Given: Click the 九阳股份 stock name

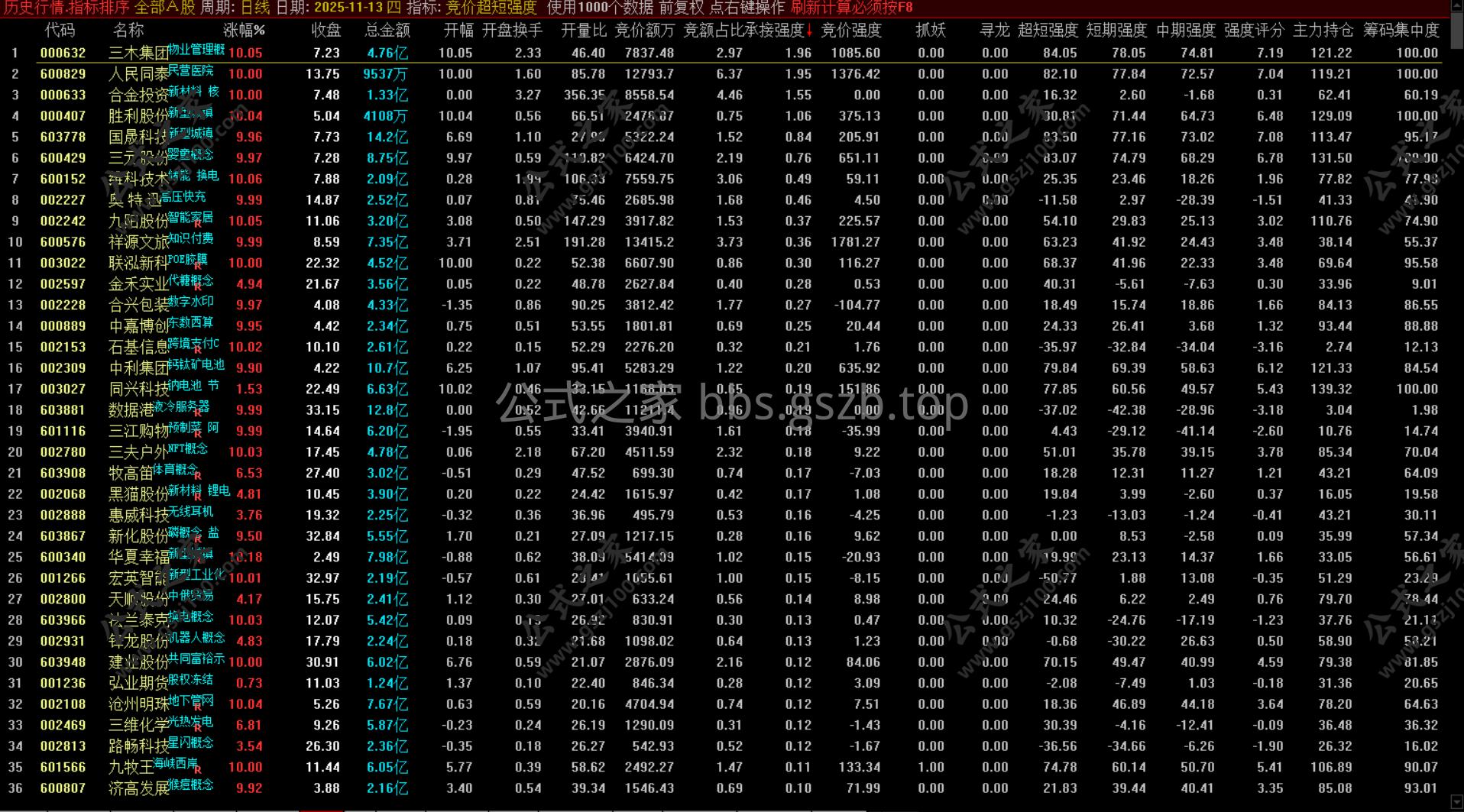Looking at the screenshot, I should [138, 222].
